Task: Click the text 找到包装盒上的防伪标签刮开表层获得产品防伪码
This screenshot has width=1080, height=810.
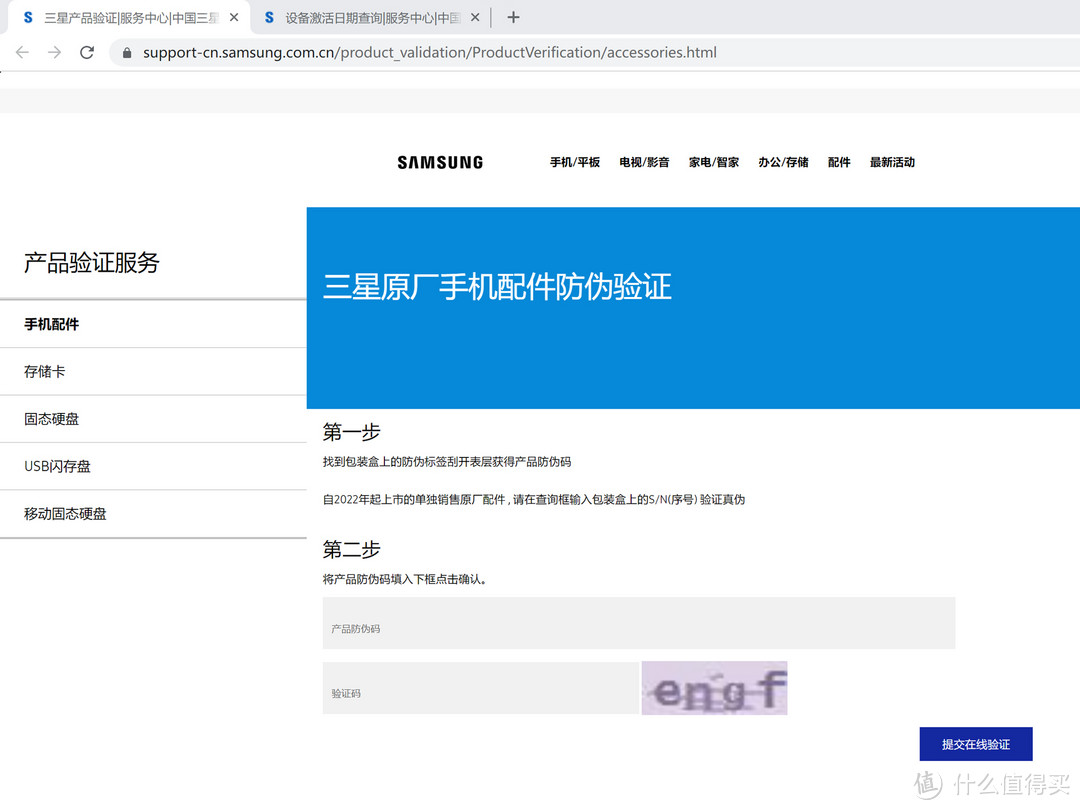Action: (x=447, y=462)
